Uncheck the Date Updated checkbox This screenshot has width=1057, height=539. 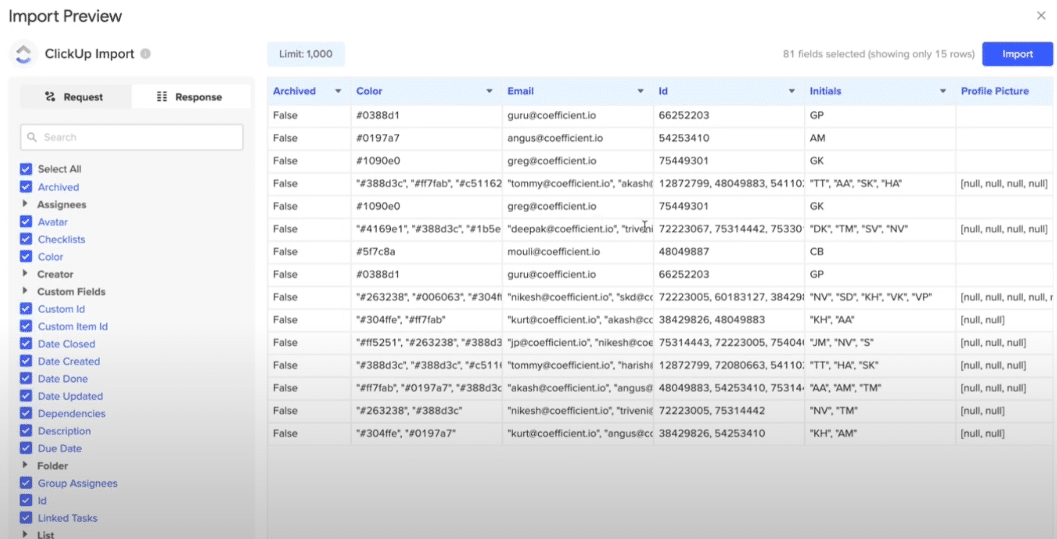point(26,396)
